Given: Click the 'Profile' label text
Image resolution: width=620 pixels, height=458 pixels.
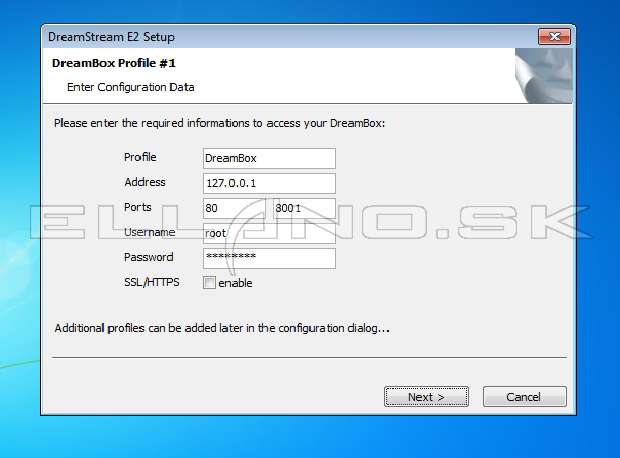Looking at the screenshot, I should point(140,157).
